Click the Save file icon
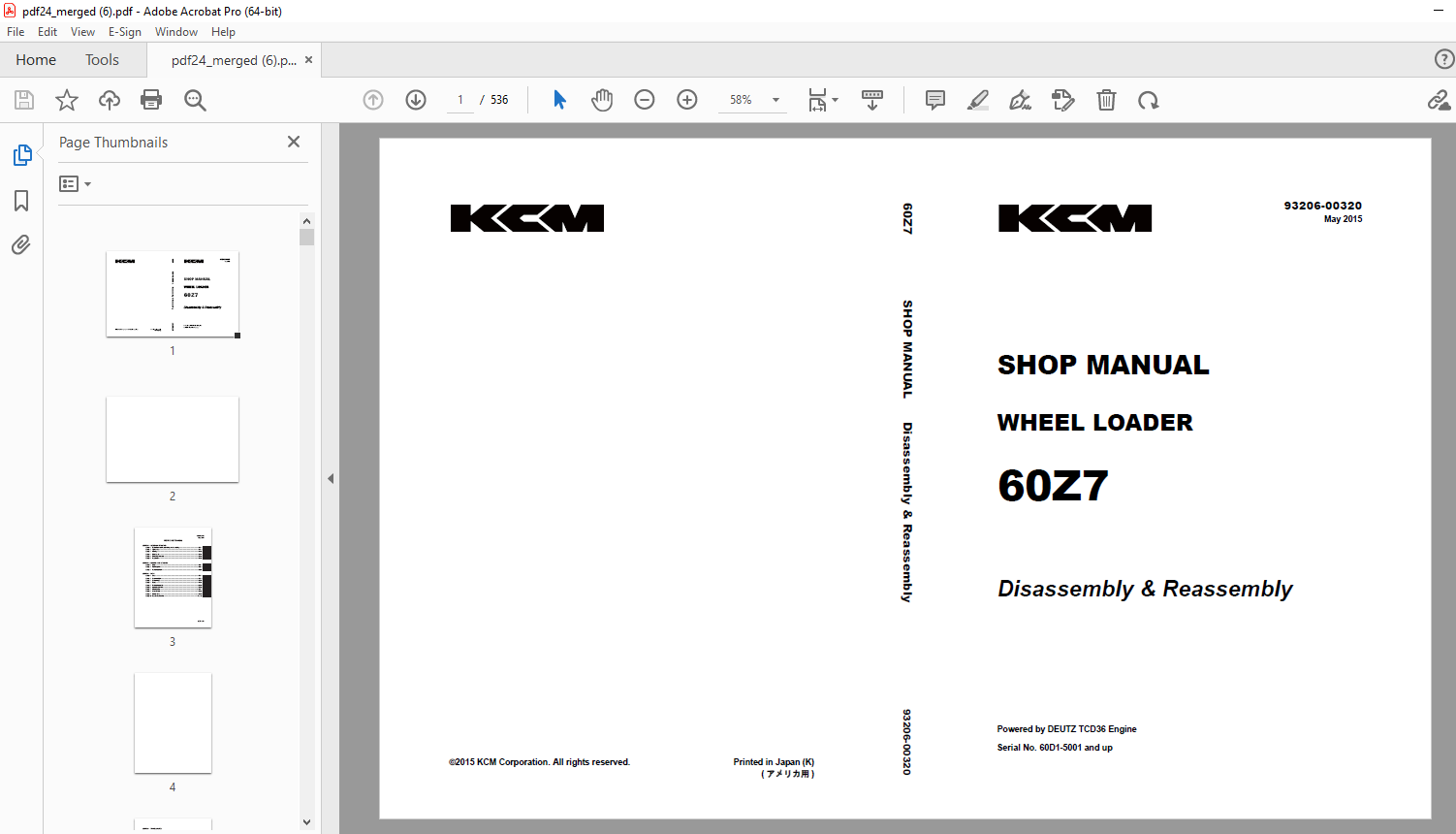 [x=24, y=100]
